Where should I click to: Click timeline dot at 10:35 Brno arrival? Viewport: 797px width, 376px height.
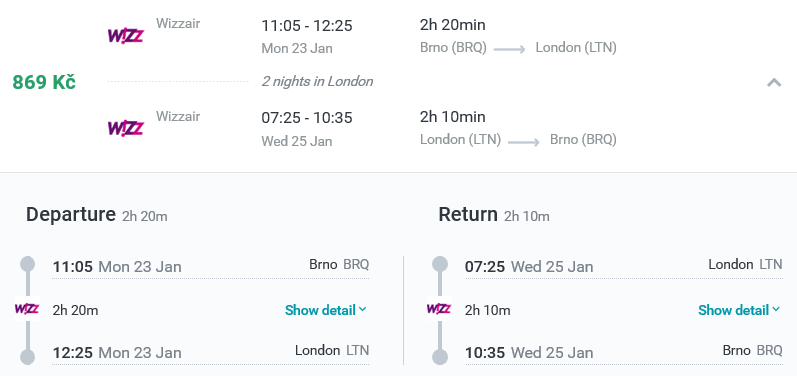pyautogui.click(x=440, y=357)
